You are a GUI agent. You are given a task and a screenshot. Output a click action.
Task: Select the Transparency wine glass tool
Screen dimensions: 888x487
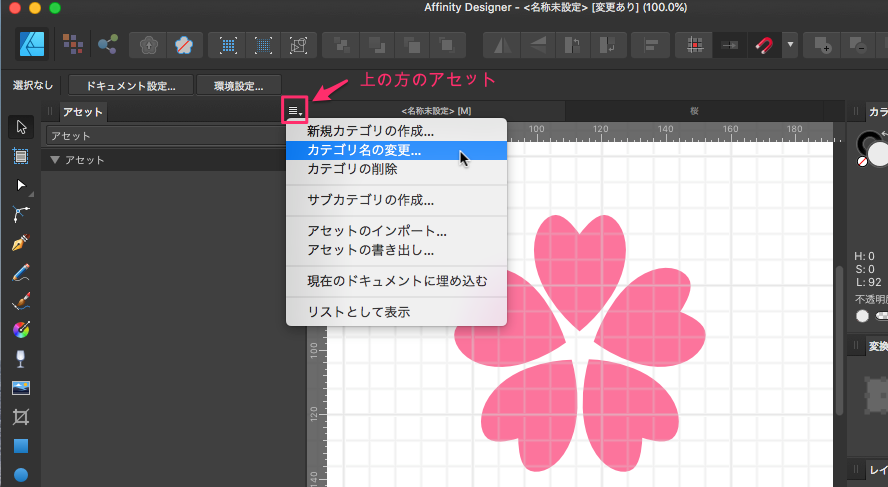(x=21, y=358)
